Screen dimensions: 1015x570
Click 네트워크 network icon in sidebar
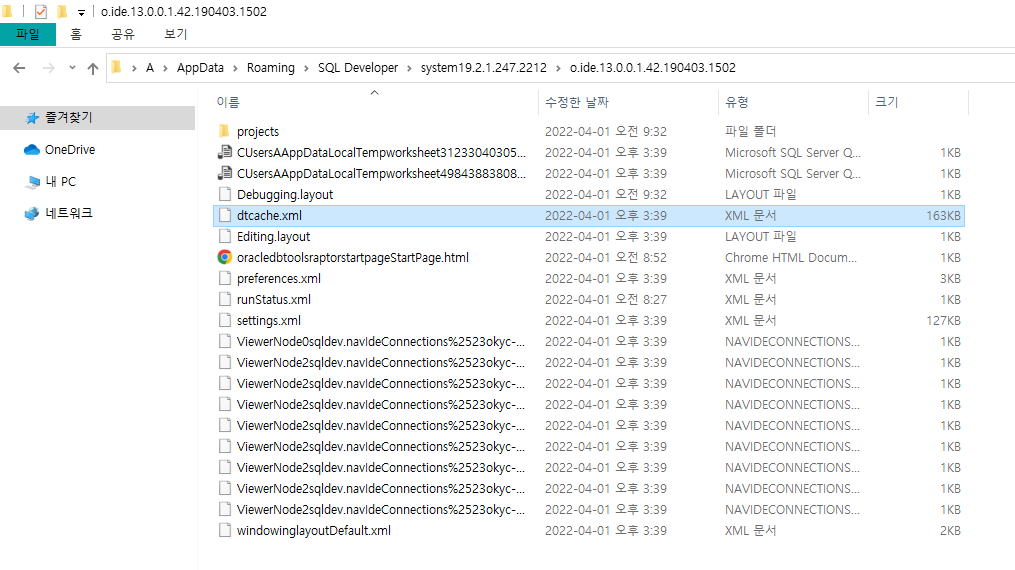pos(32,214)
